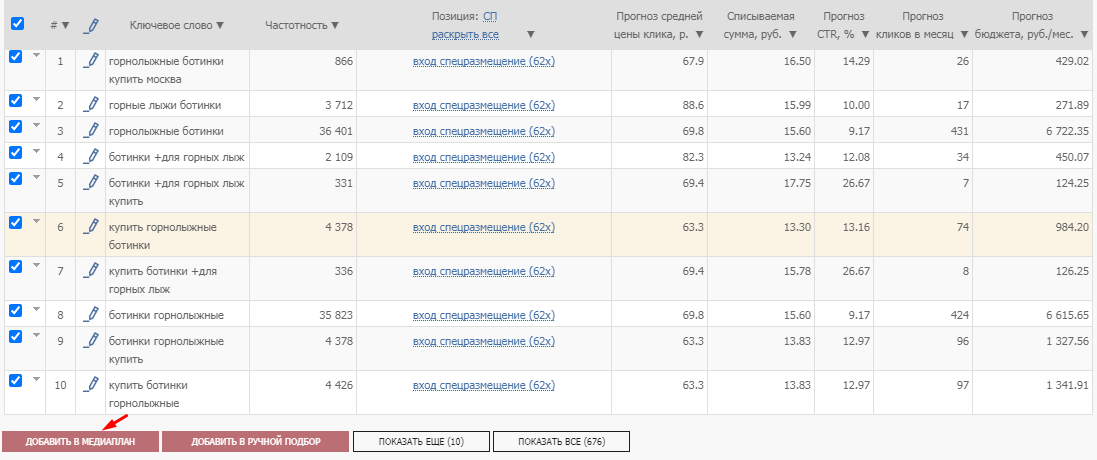Open 'вход спецразмещение (62x)' link in row 1
1097x460 pixels.
click(483, 61)
